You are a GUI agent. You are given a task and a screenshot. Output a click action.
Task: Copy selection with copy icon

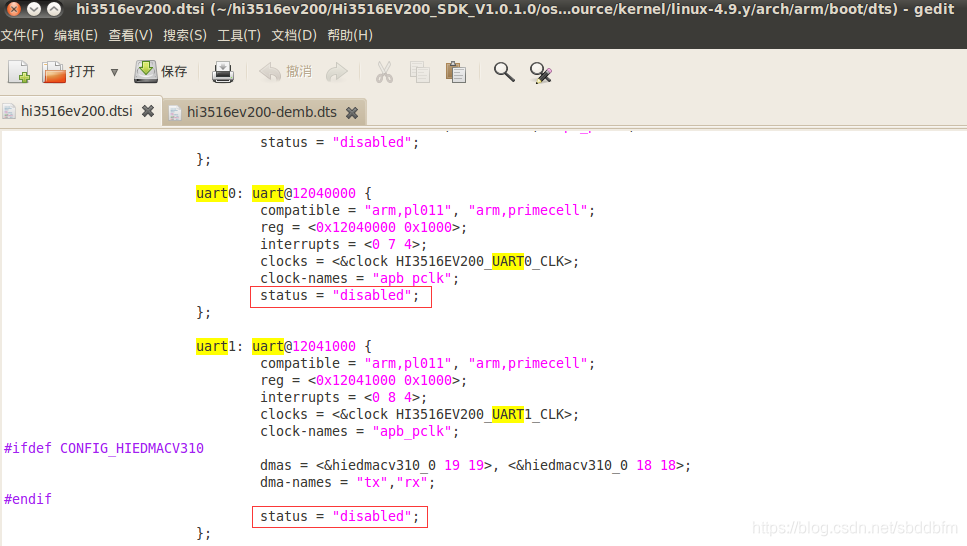coord(420,72)
